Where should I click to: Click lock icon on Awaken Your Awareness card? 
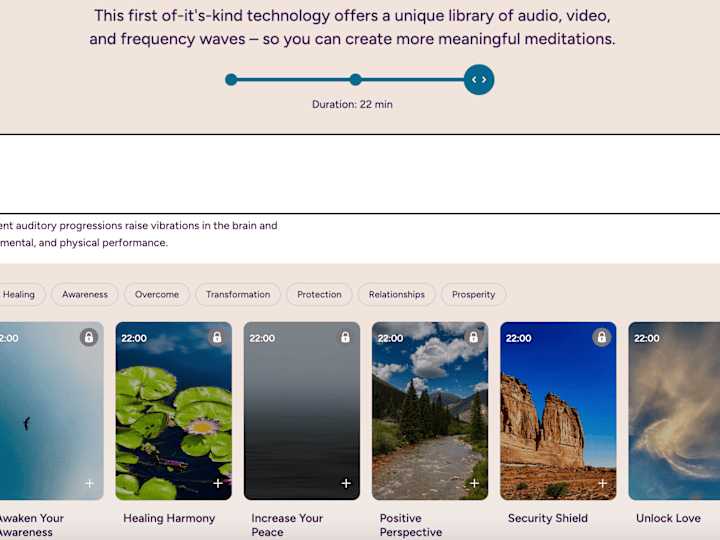coord(89,337)
